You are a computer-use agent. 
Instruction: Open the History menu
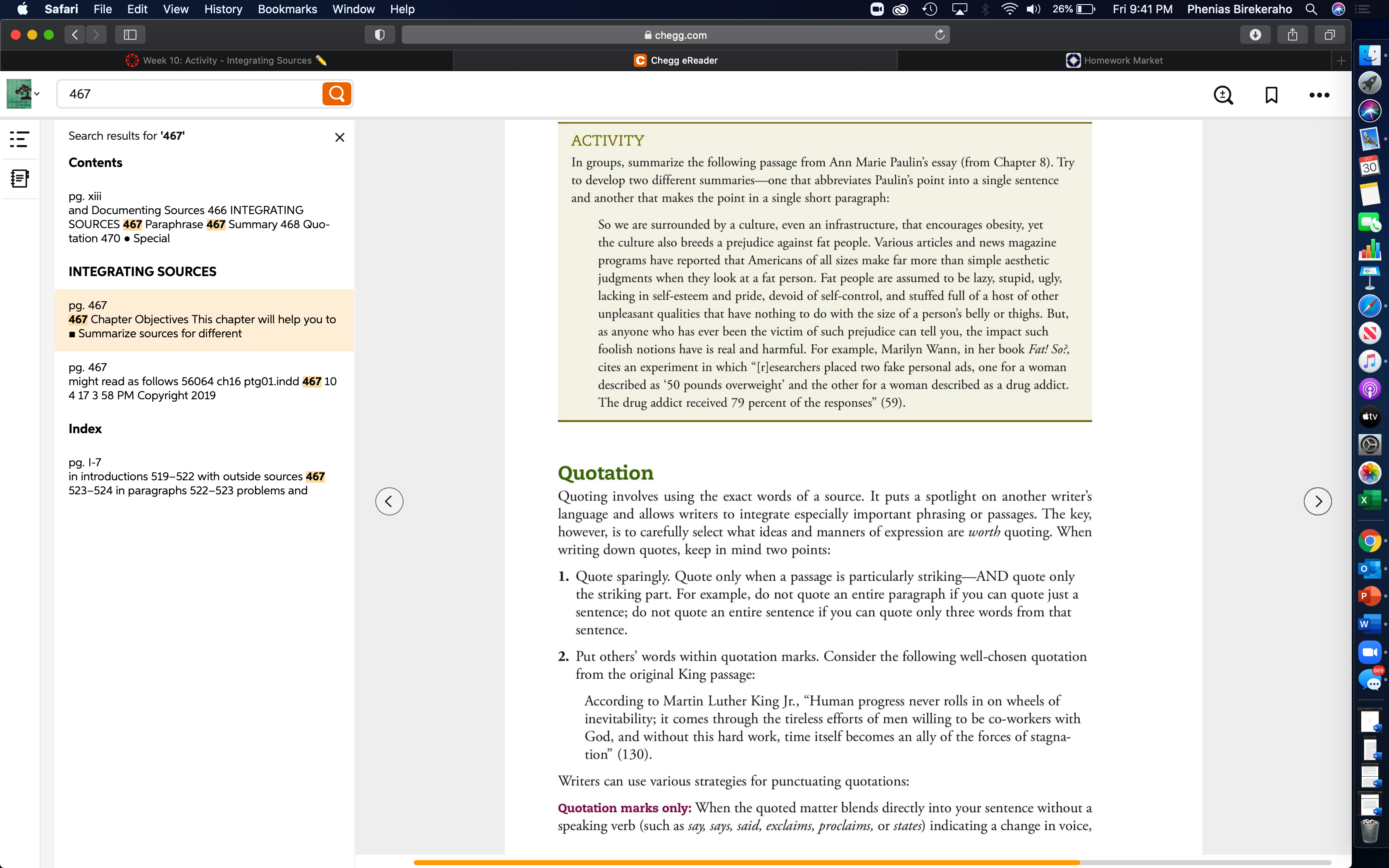[x=223, y=9]
